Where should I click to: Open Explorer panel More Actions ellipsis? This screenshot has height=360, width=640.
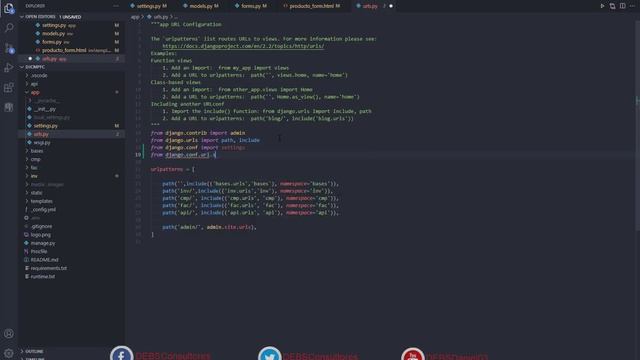[116, 6]
